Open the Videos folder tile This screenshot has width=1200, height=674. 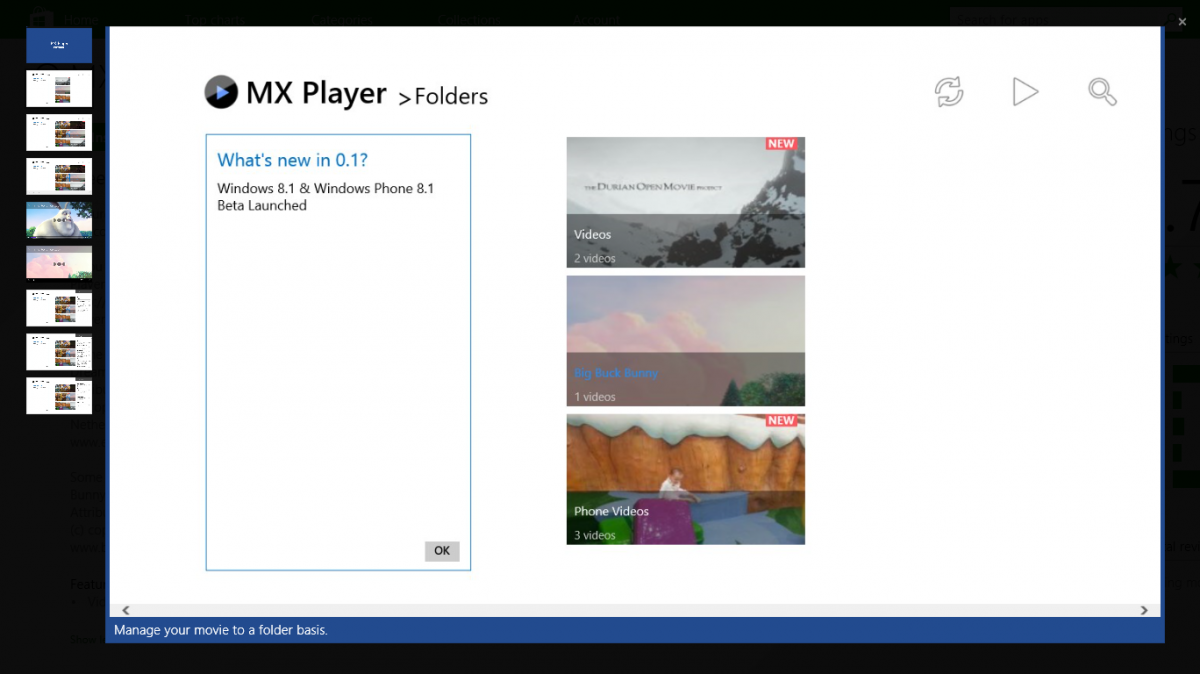point(686,202)
